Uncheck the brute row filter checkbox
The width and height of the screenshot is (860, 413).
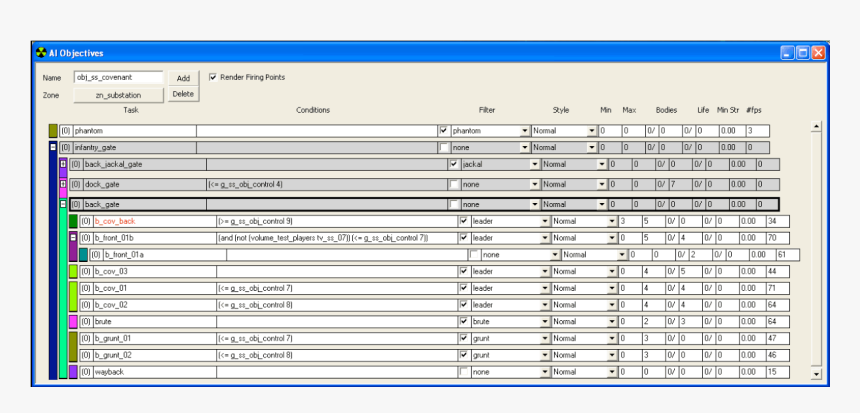pyautogui.click(x=464, y=322)
